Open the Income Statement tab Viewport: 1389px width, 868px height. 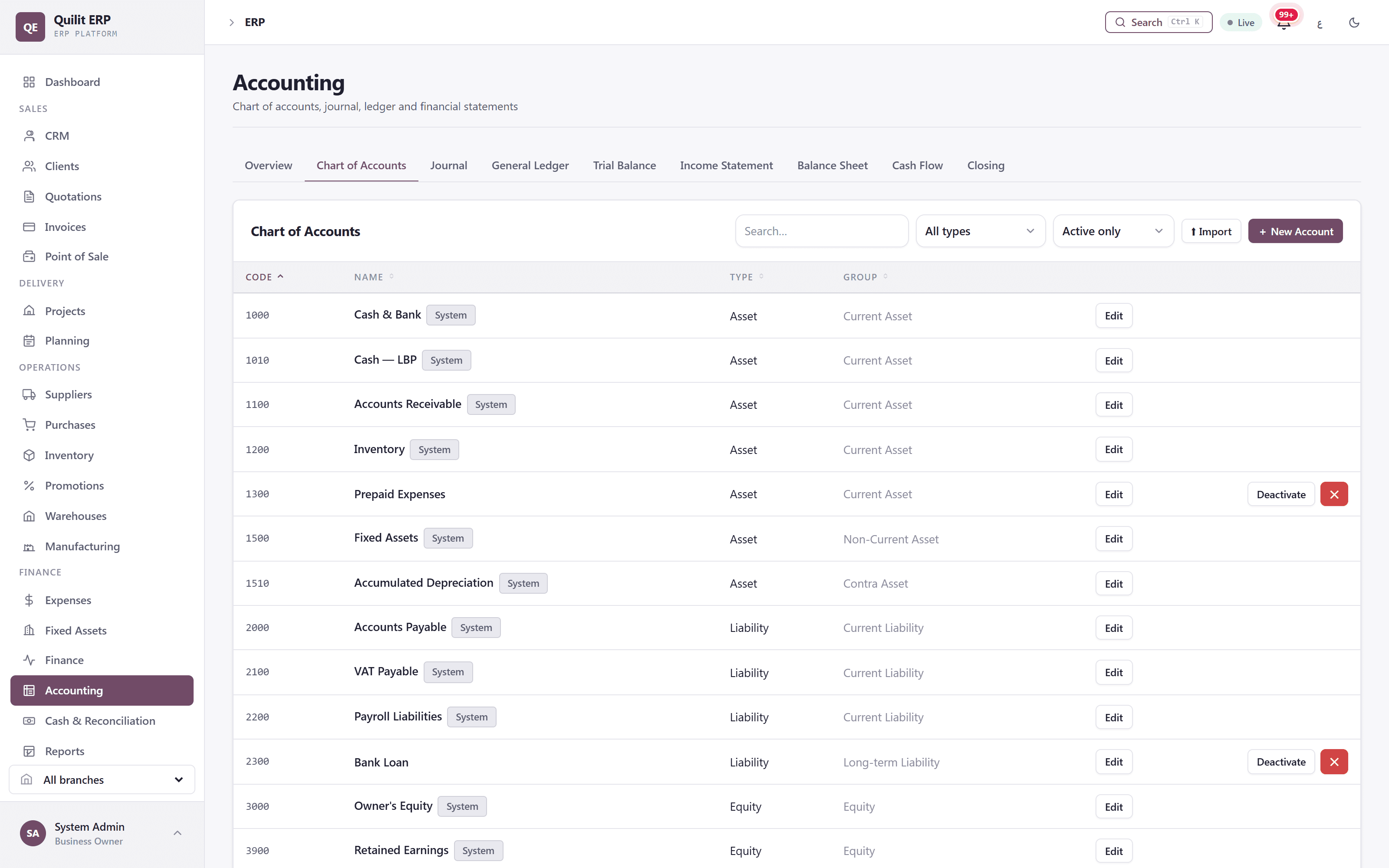[726, 165]
